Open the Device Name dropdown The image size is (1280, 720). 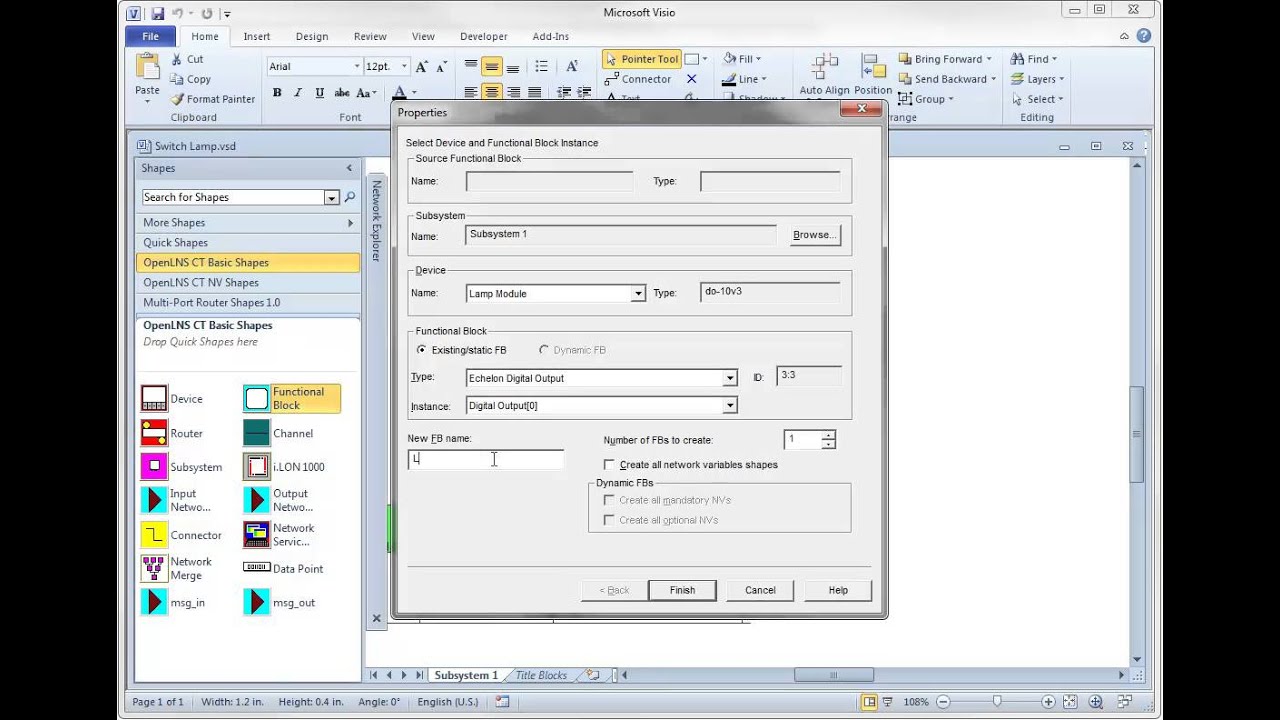tap(637, 294)
